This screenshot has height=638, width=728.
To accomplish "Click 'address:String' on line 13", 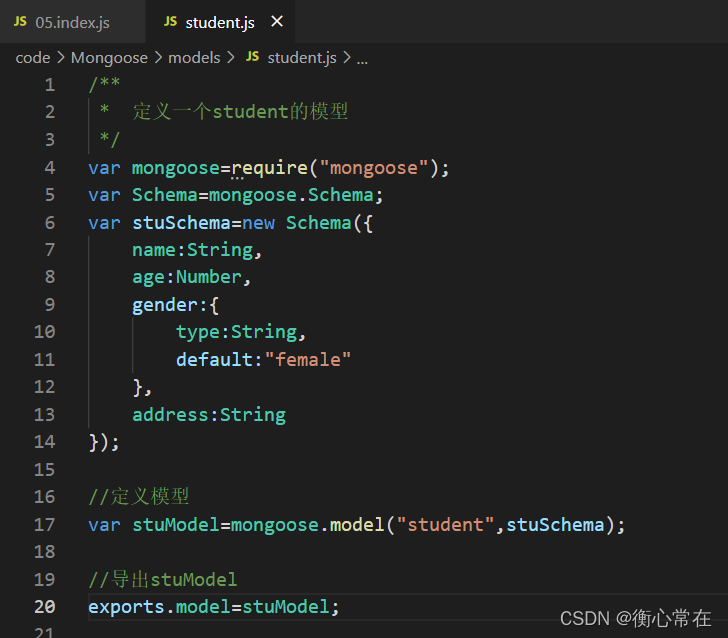I will tap(209, 415).
